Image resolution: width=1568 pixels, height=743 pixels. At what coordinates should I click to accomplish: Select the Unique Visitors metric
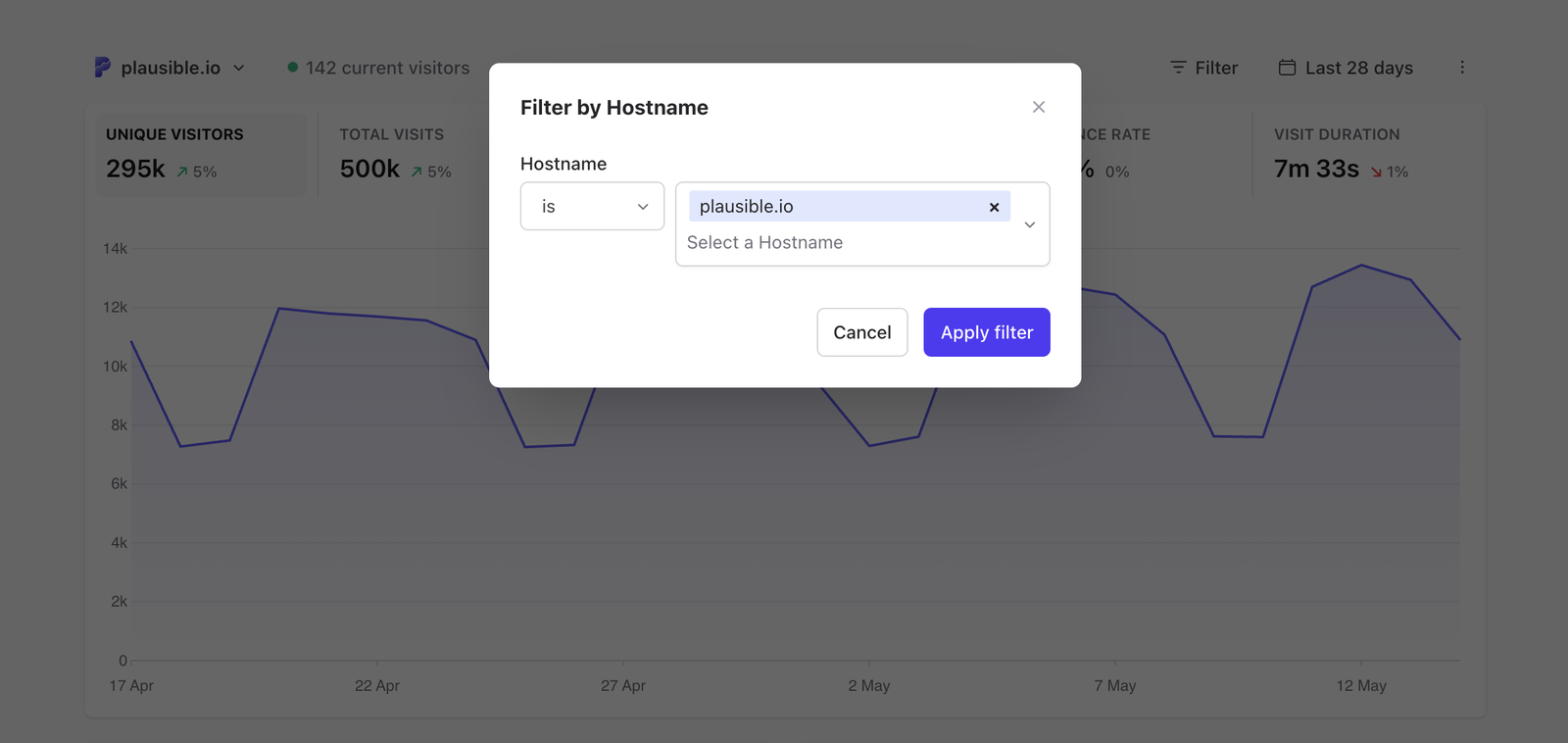(201, 155)
